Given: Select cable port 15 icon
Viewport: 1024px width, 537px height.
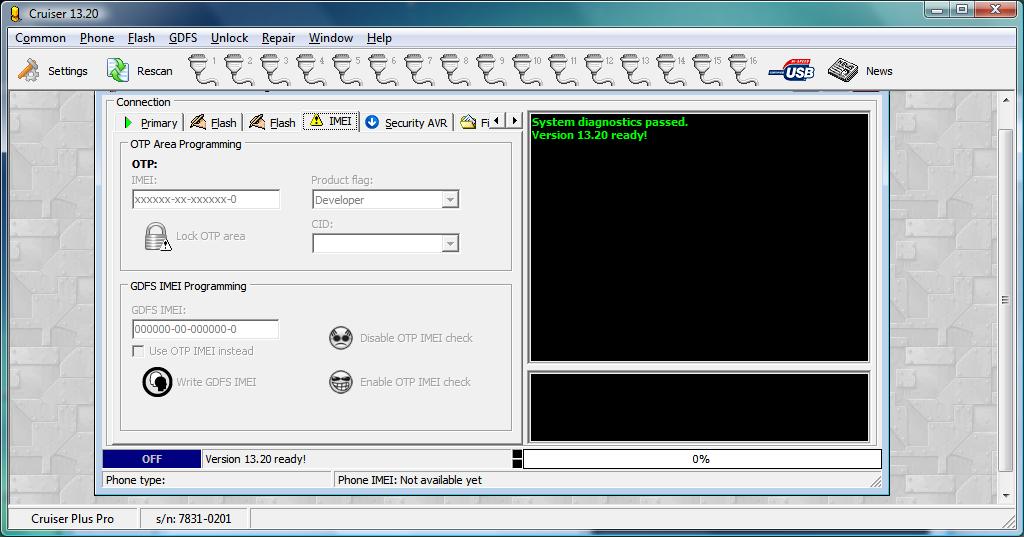Looking at the screenshot, I should pos(705,70).
